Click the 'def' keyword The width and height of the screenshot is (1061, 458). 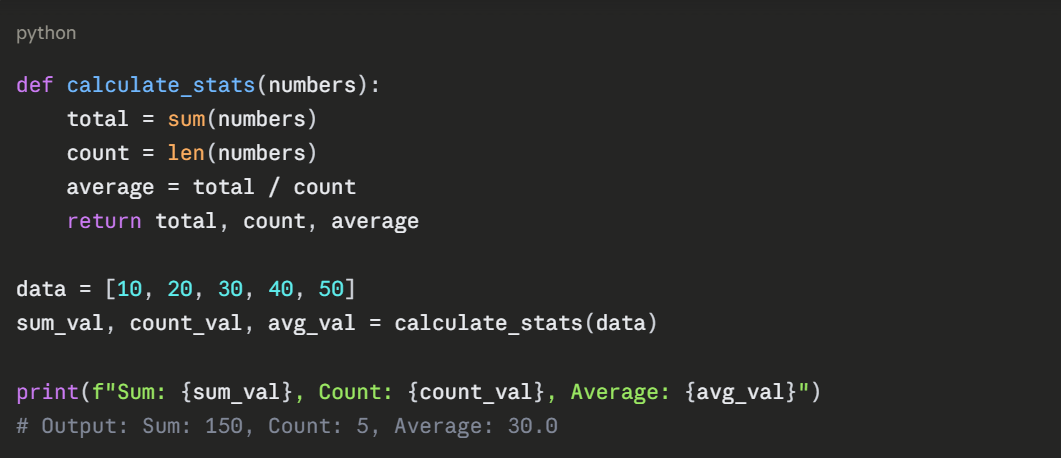35,85
